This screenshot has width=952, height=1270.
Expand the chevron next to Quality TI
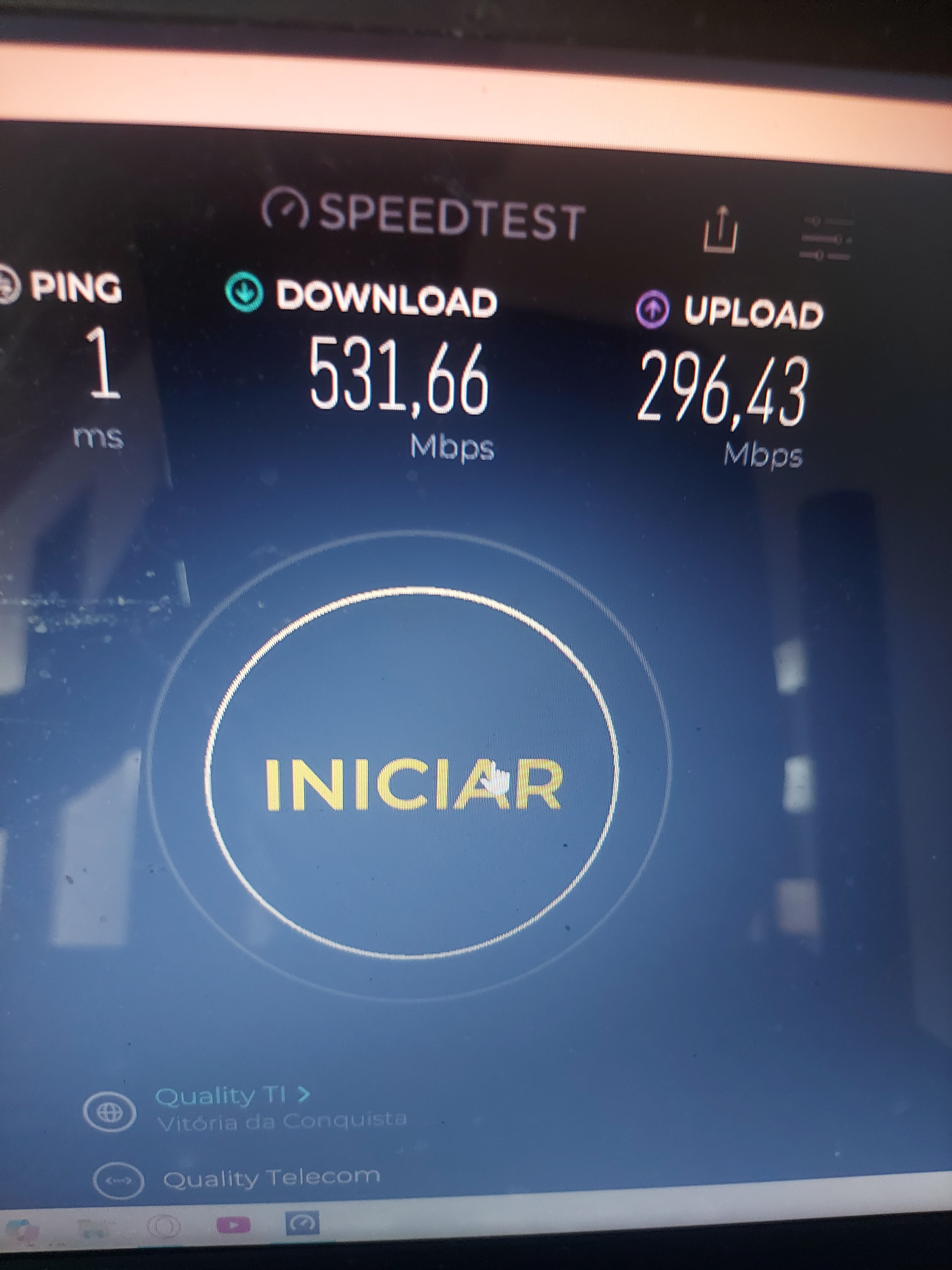(304, 1094)
